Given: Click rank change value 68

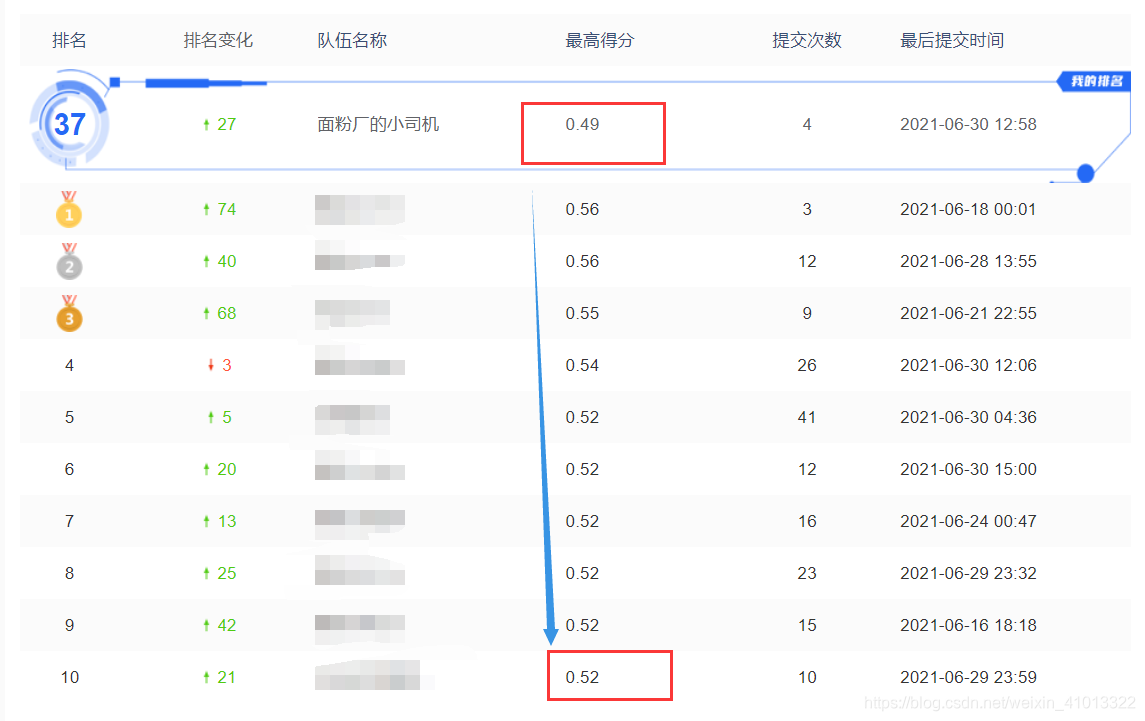Looking at the screenshot, I should [x=226, y=313].
